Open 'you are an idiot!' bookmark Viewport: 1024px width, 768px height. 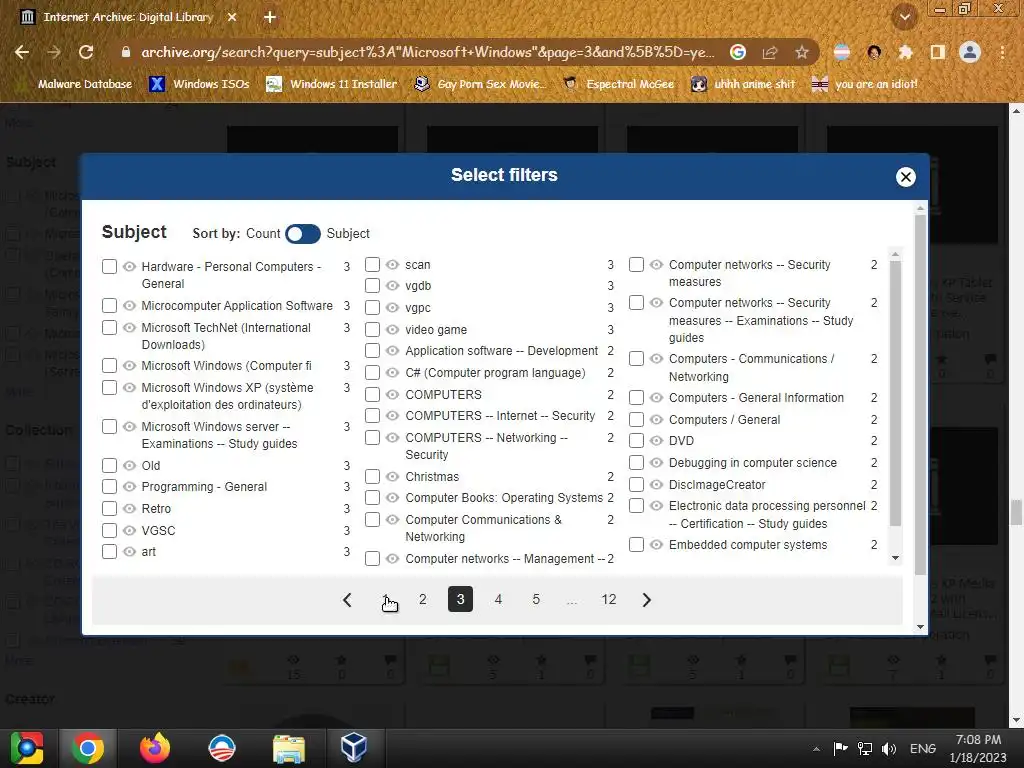(x=865, y=84)
